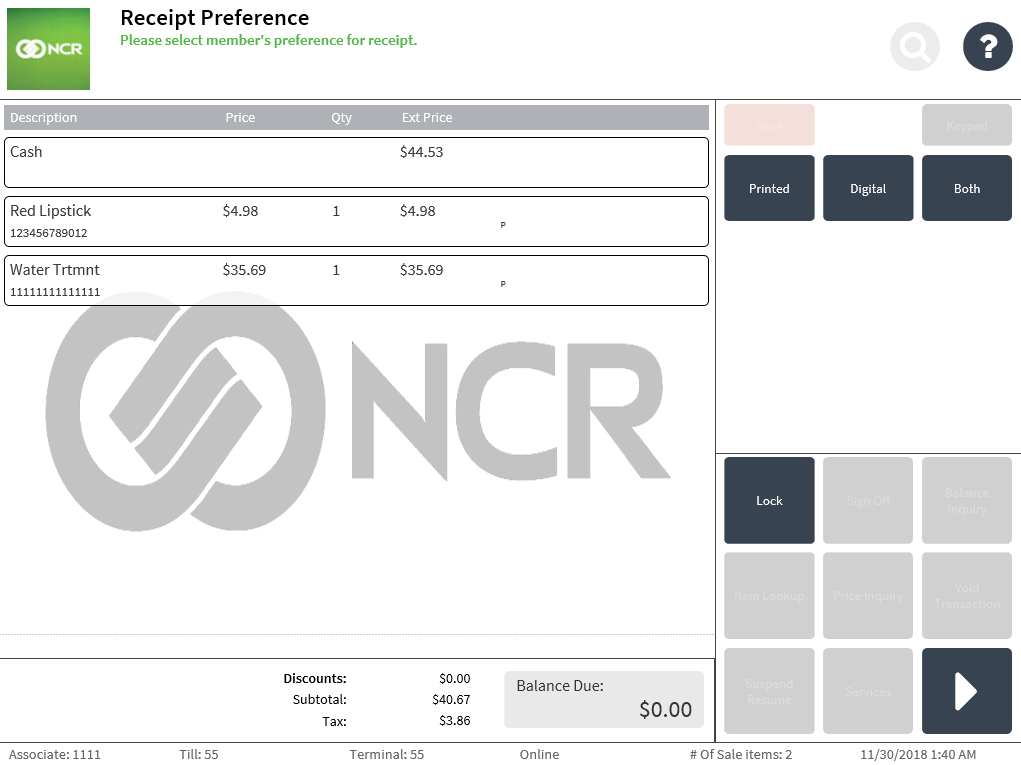Click the Receipt Preference title

pyautogui.click(x=215, y=18)
